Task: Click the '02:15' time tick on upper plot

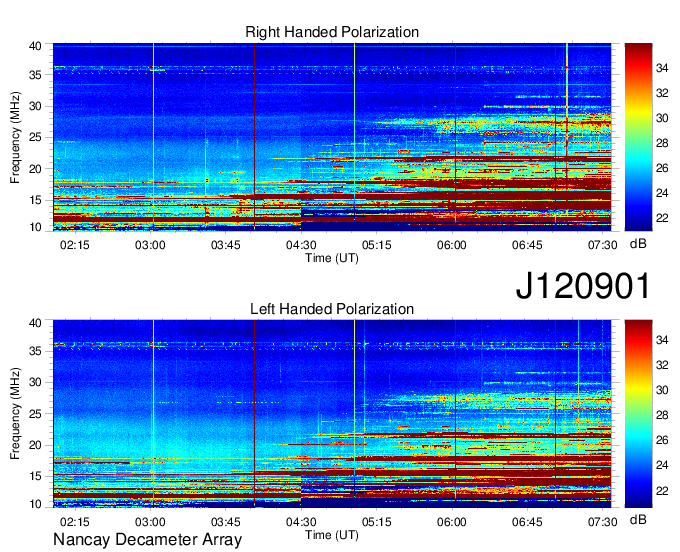Action: [x=75, y=245]
